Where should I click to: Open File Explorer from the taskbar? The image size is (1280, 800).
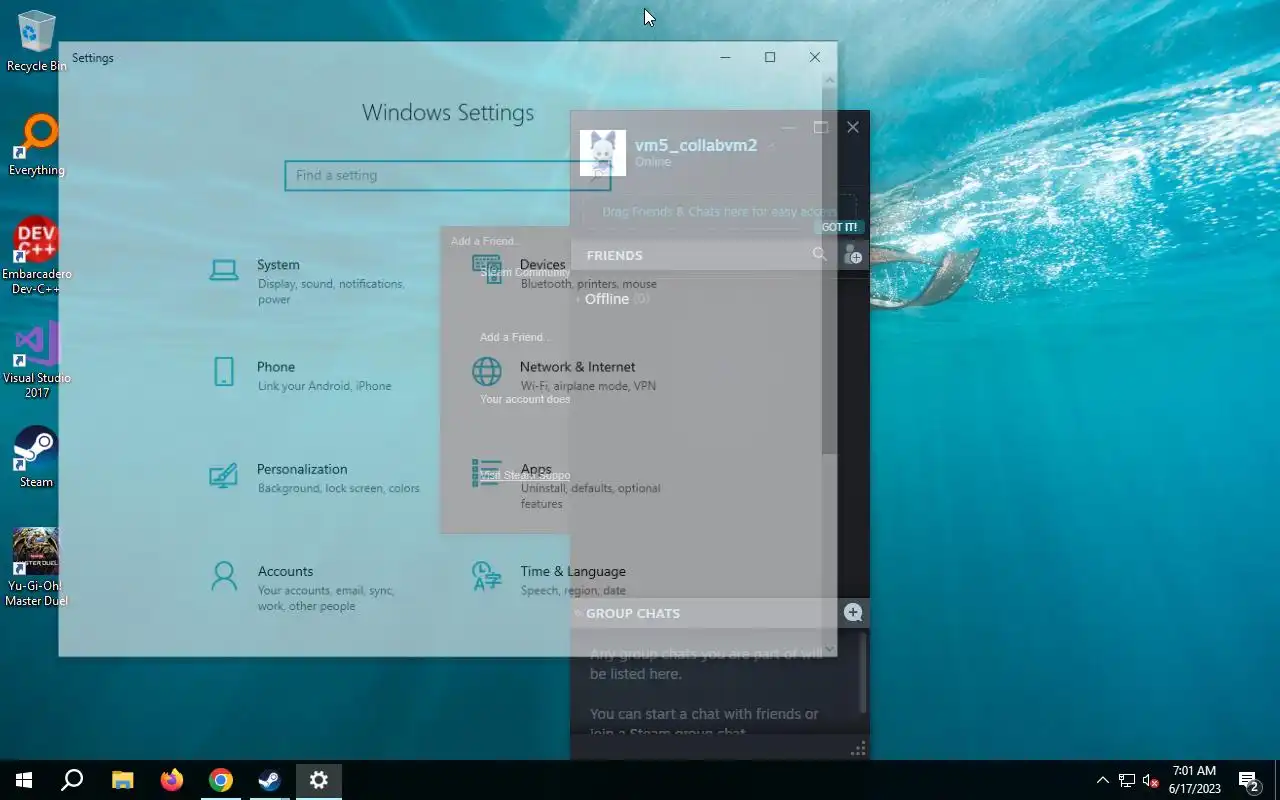(x=122, y=780)
